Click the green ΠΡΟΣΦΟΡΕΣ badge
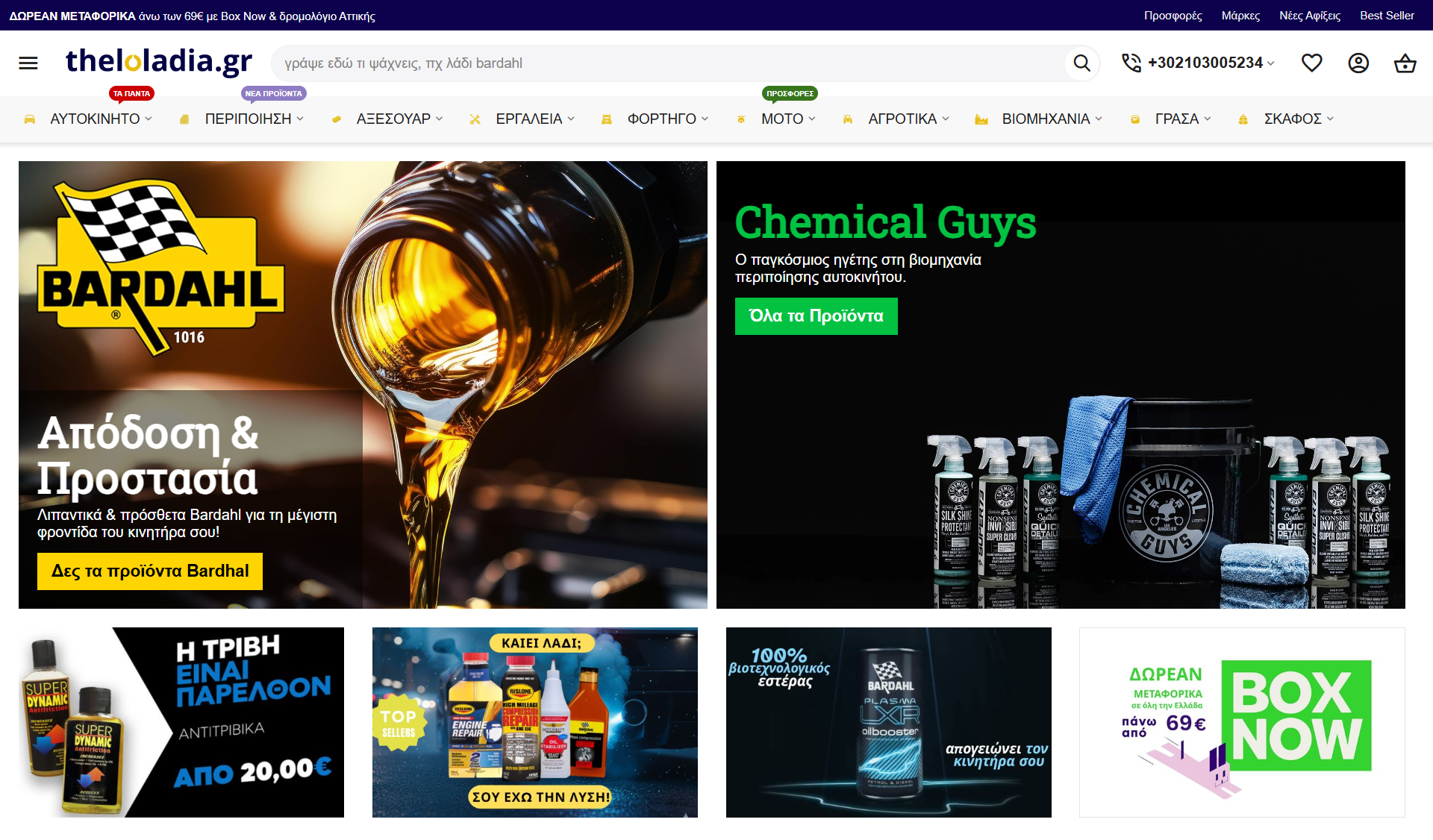Screen dimensions: 1433x840 tap(790, 94)
